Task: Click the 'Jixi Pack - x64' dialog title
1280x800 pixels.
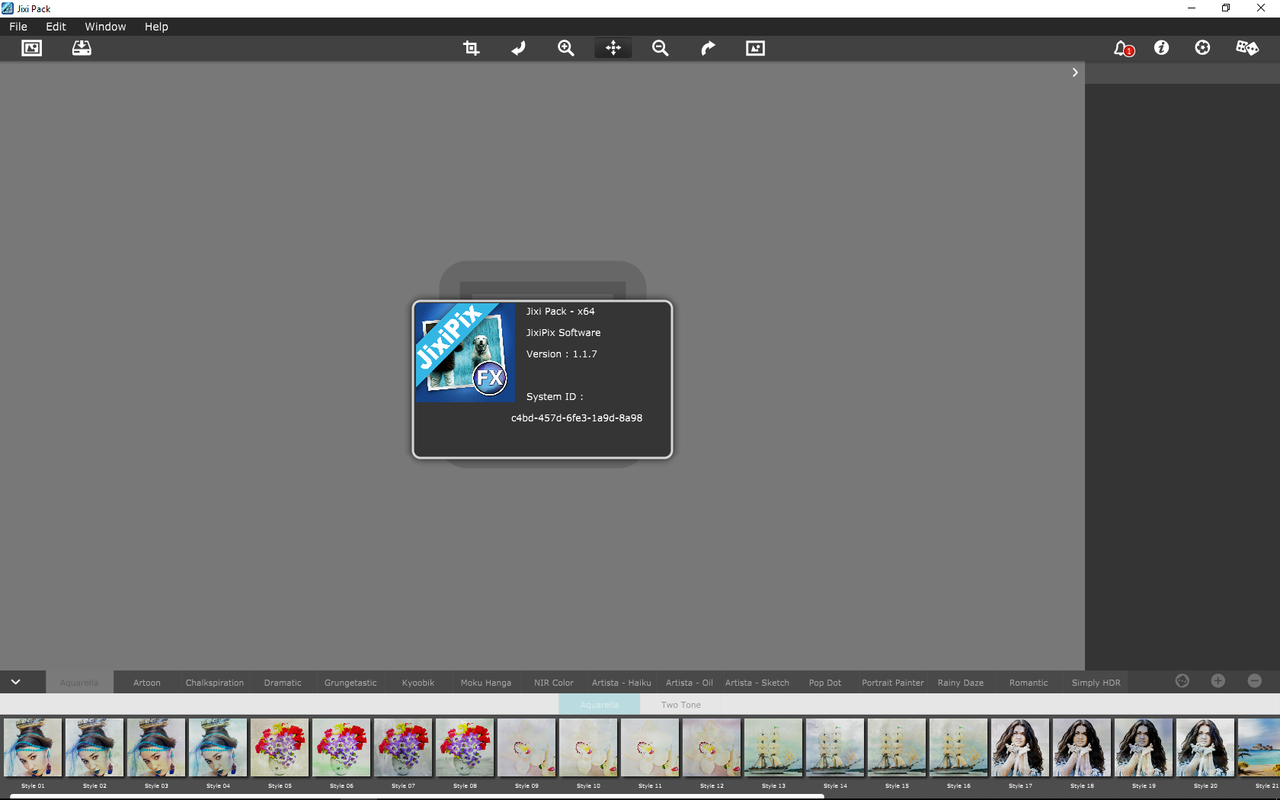Action: [x=561, y=312]
